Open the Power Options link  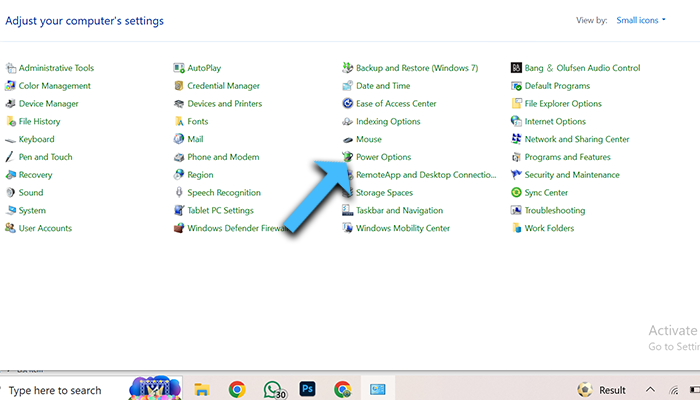tap(383, 157)
